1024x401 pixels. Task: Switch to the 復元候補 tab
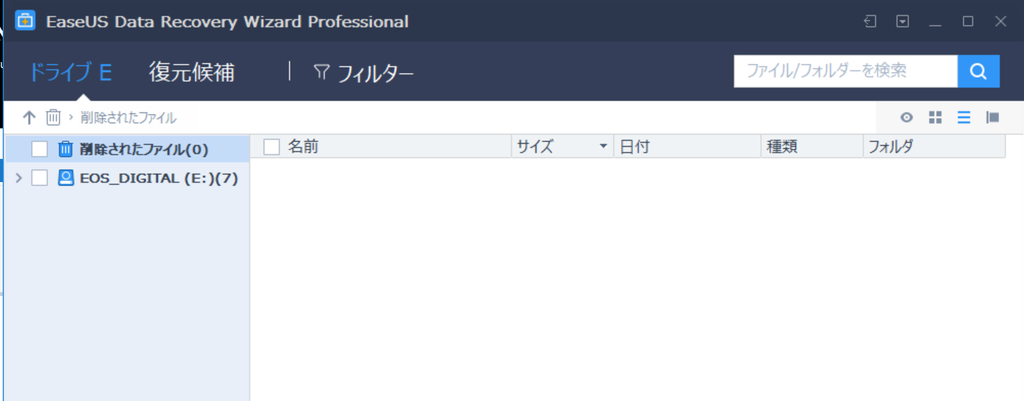click(x=191, y=72)
